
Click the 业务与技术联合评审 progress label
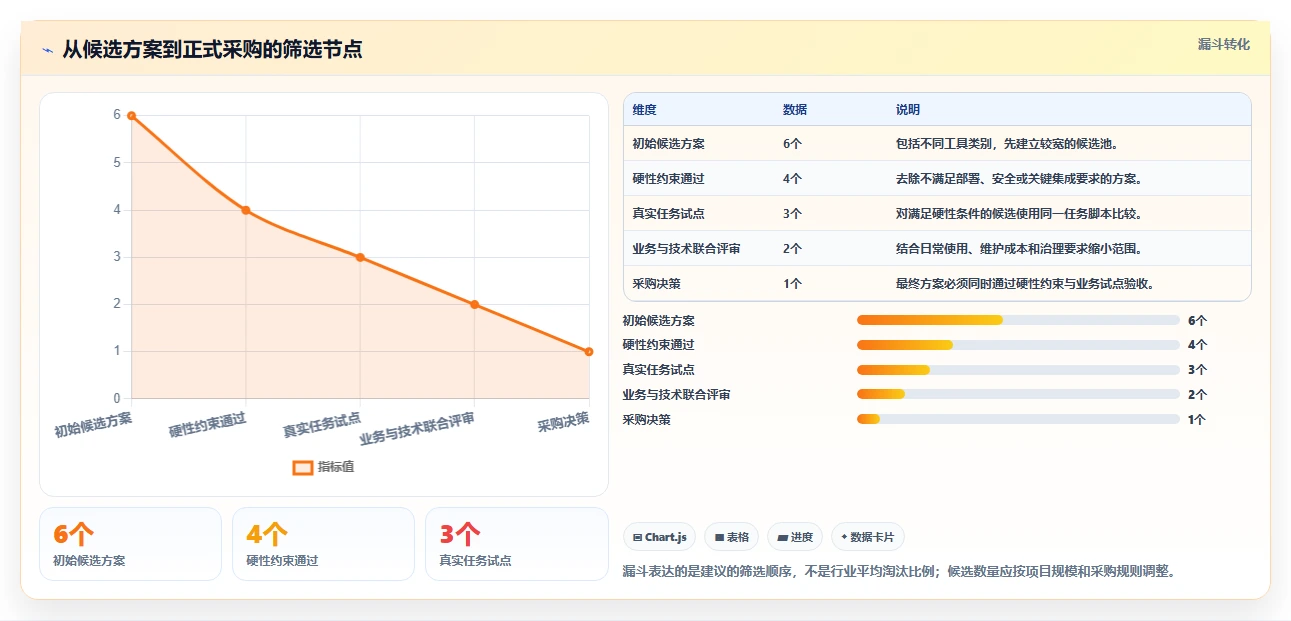click(x=677, y=395)
